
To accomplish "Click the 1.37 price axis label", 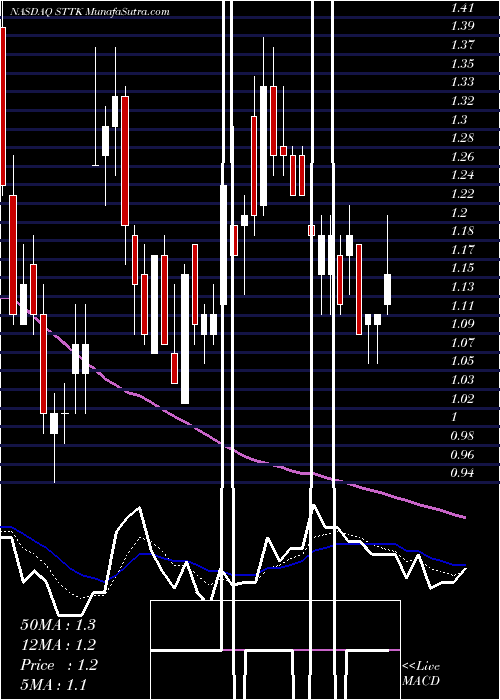I will click(x=462, y=45).
